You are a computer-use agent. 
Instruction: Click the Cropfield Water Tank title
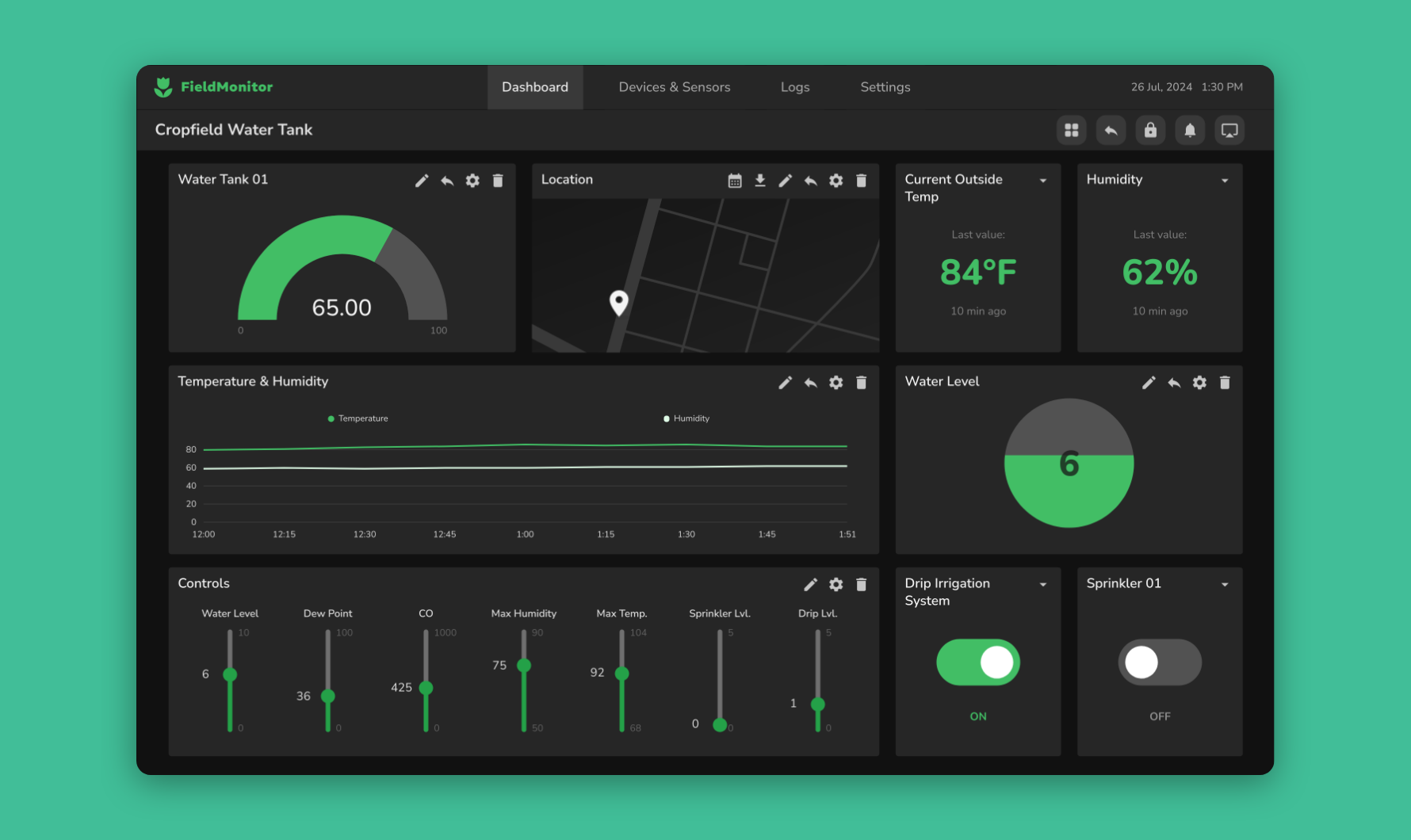(234, 130)
